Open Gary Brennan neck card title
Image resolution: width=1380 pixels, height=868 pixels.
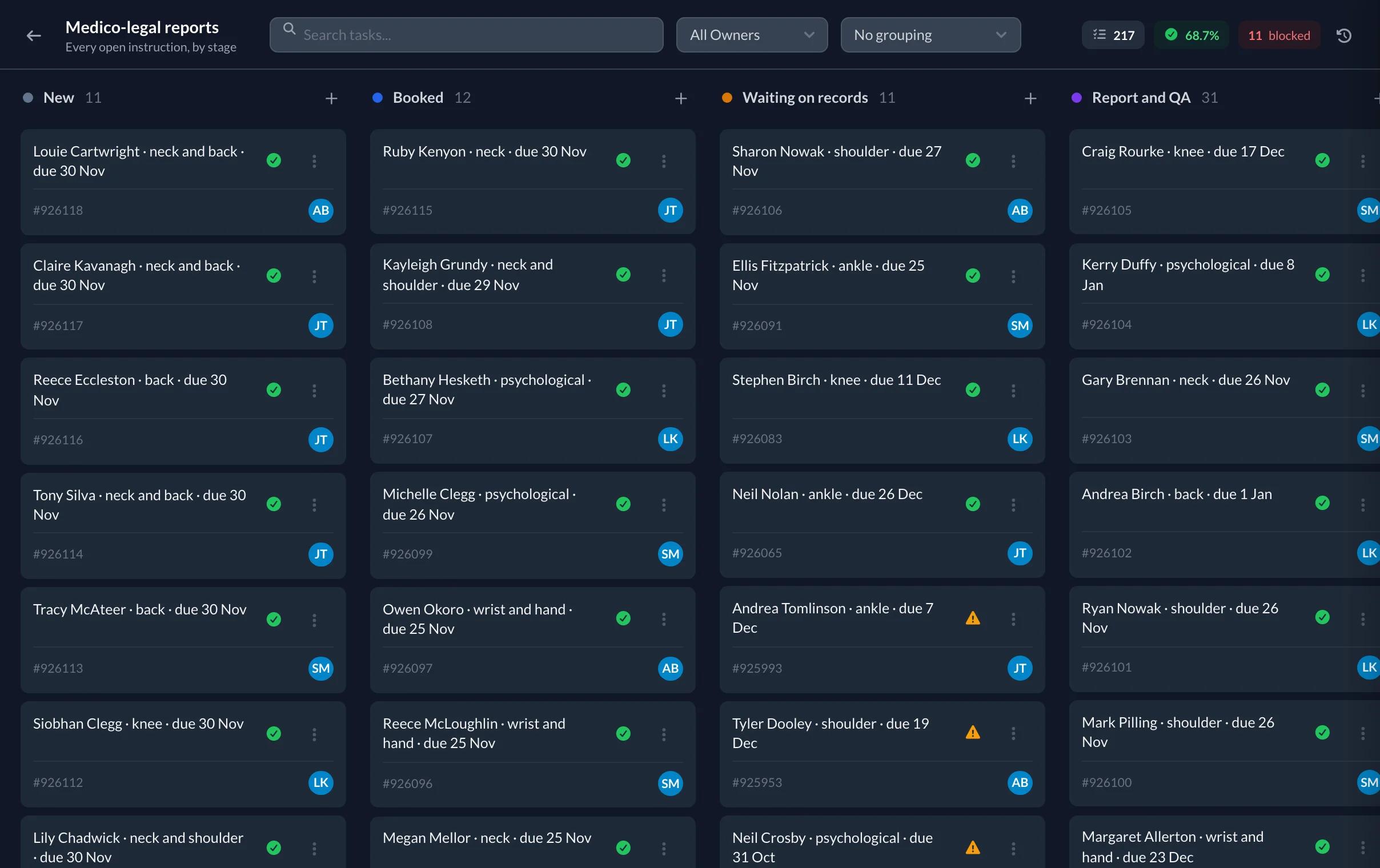[1186, 380]
